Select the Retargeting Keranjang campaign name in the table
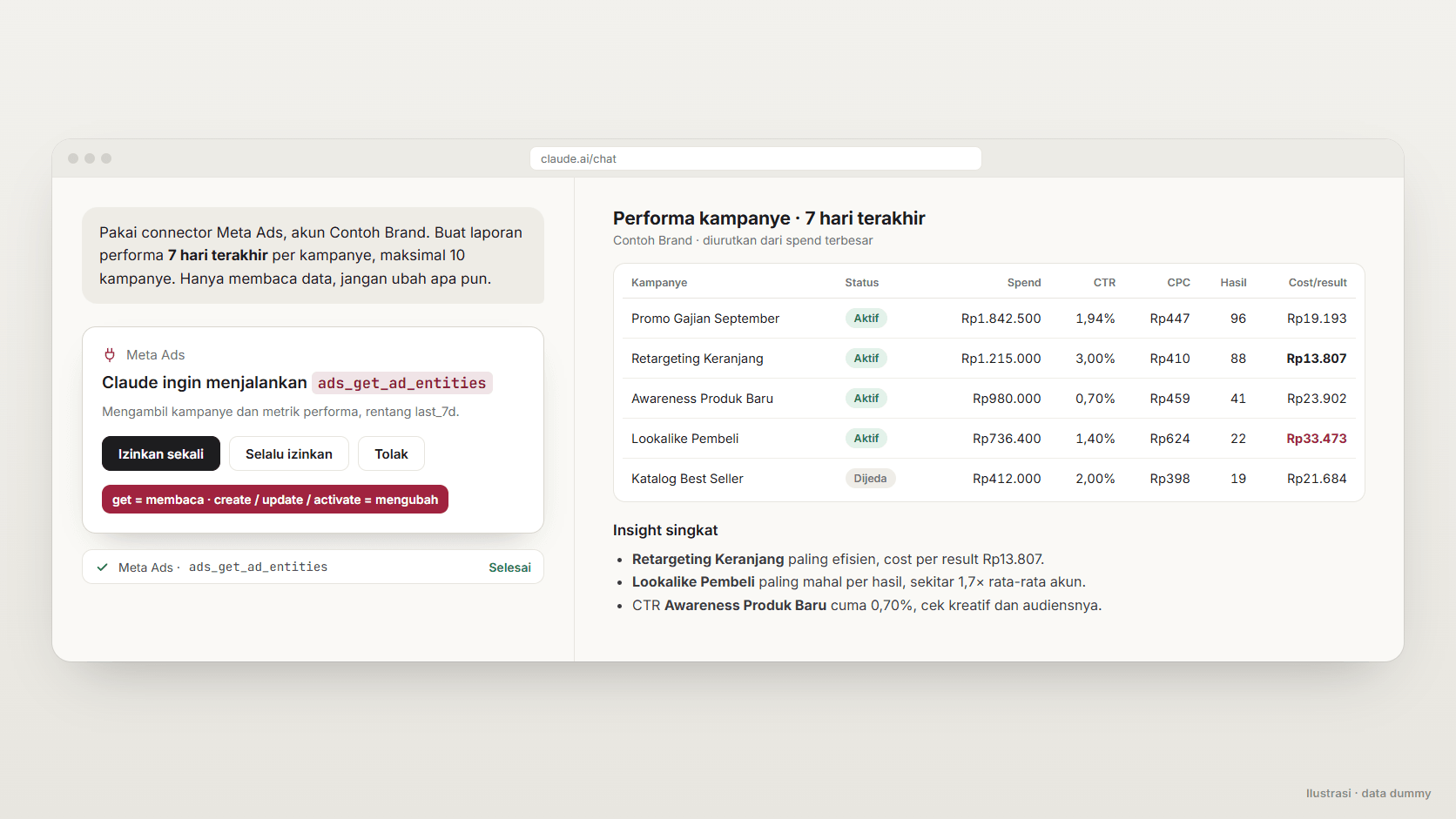Screen dimensions: 1456x819 point(698,359)
